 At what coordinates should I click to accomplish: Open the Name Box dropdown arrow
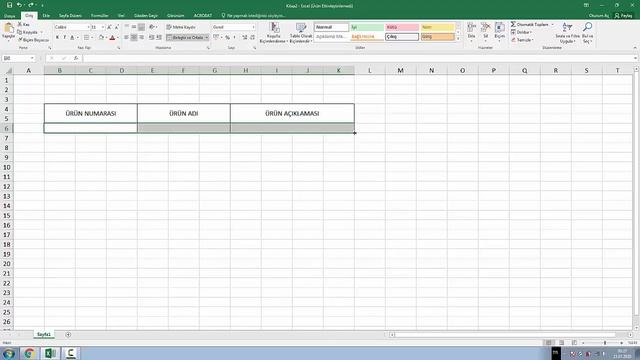pos(32,58)
